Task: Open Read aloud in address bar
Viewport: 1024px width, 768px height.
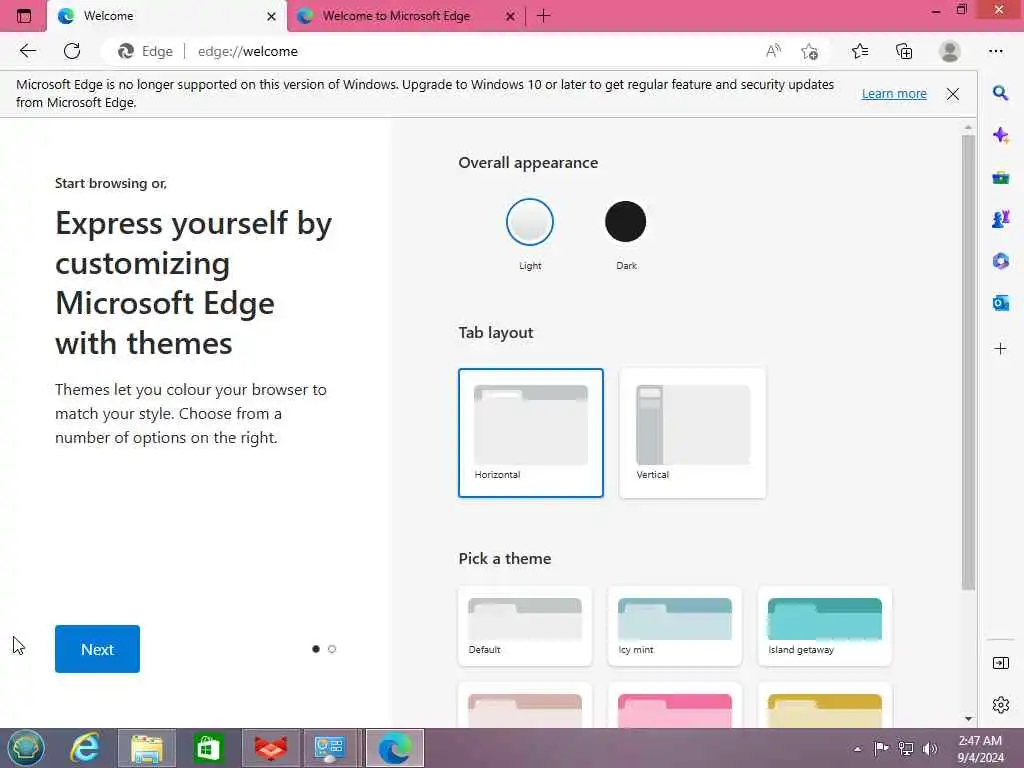Action: tap(773, 51)
